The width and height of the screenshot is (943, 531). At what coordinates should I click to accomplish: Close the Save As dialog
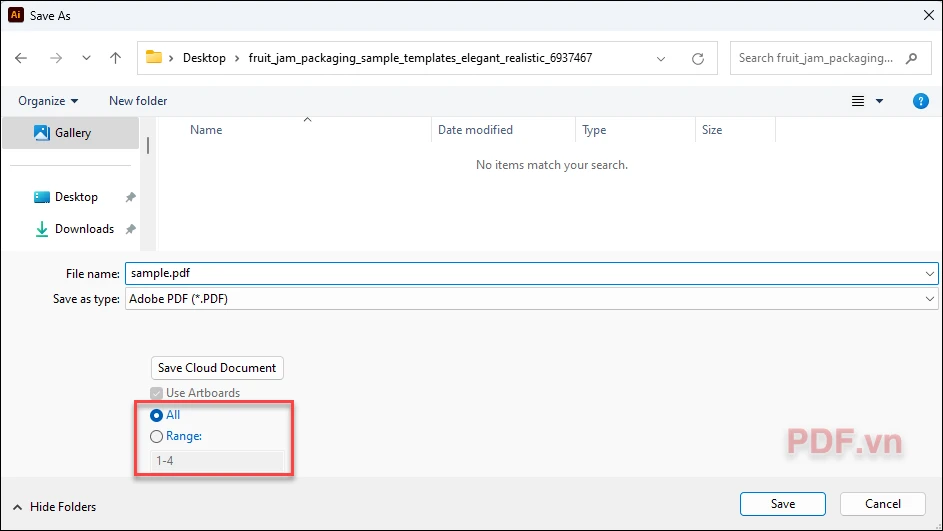pos(929,16)
